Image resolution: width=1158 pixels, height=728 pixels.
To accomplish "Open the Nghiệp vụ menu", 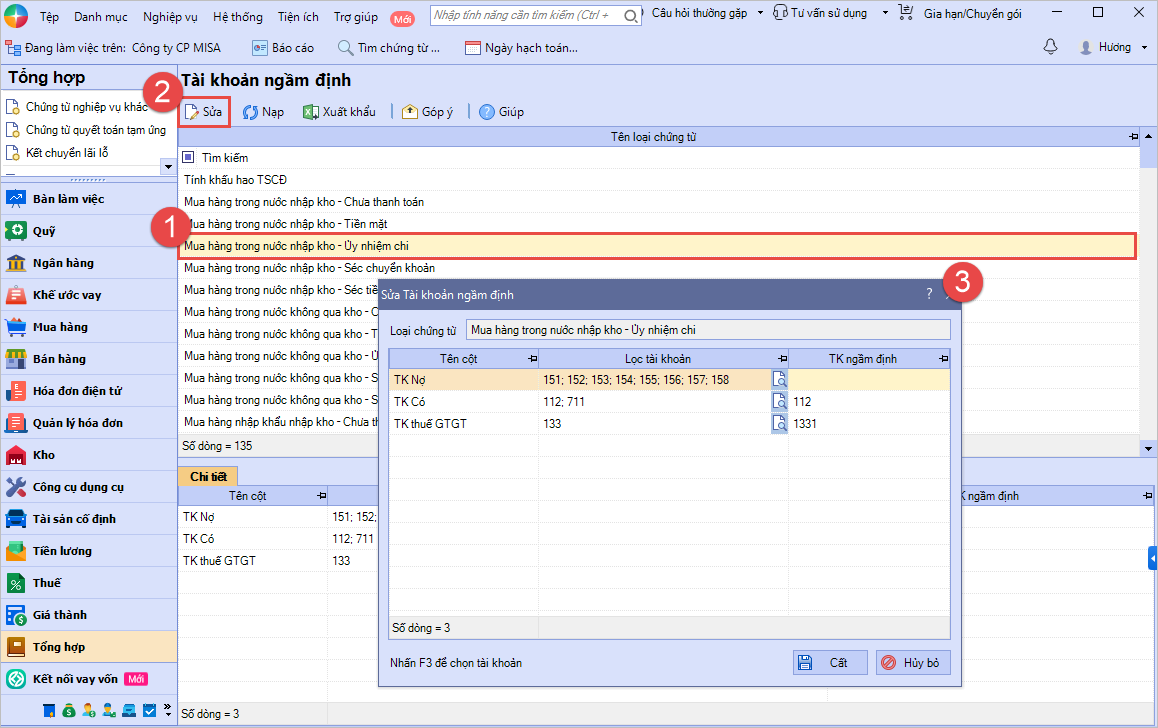I will [171, 17].
